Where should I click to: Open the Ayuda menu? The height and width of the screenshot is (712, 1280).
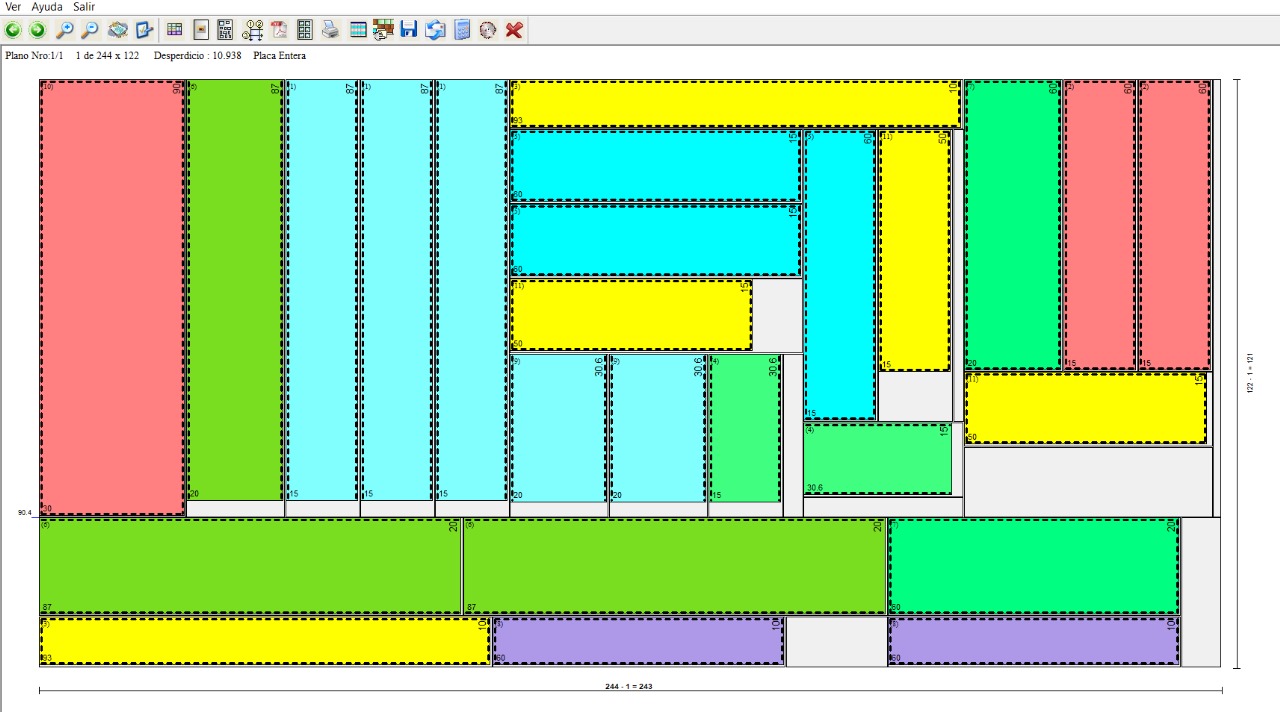pos(47,7)
